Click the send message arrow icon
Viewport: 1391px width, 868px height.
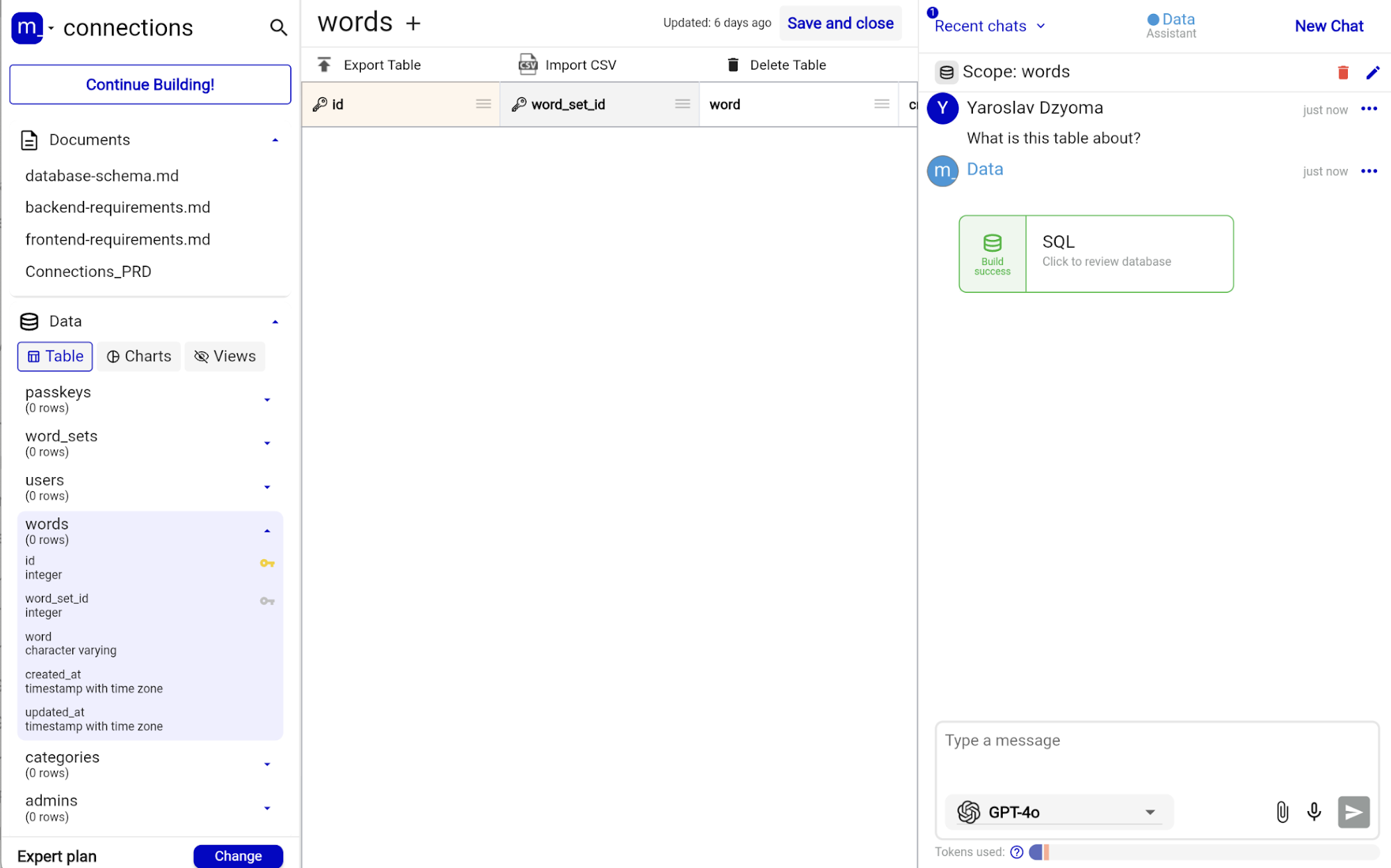[x=1353, y=812]
